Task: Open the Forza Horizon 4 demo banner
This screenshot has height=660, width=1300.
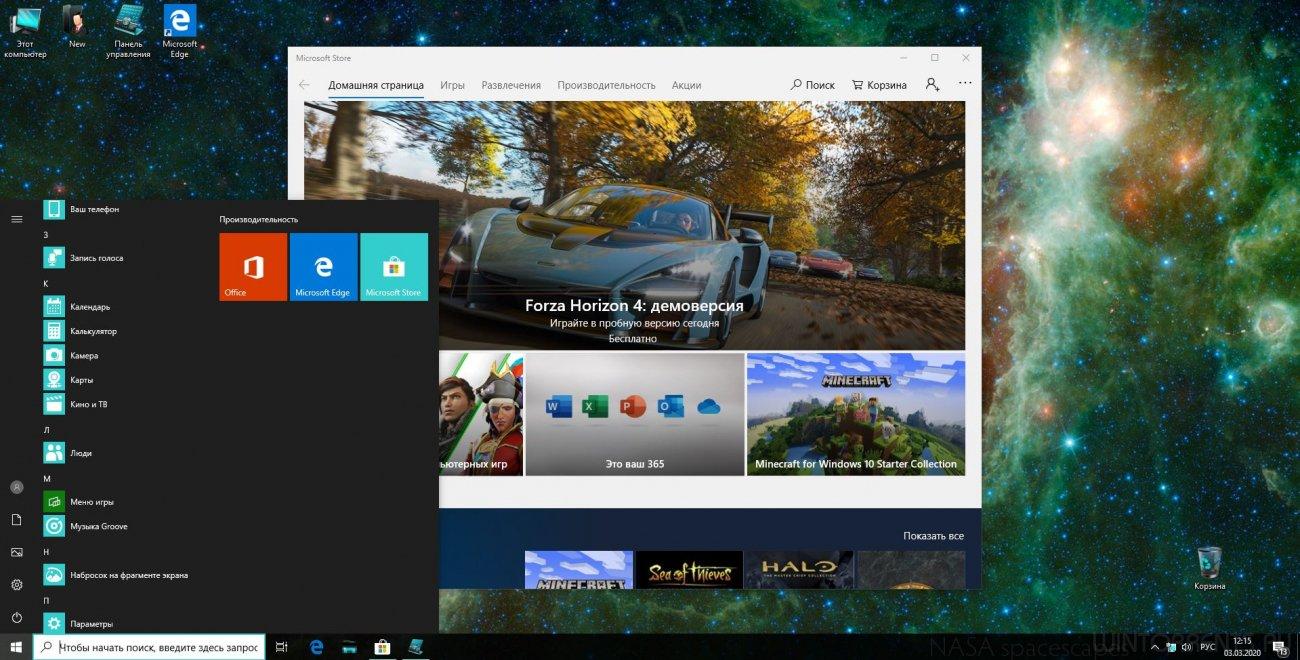Action: [634, 225]
